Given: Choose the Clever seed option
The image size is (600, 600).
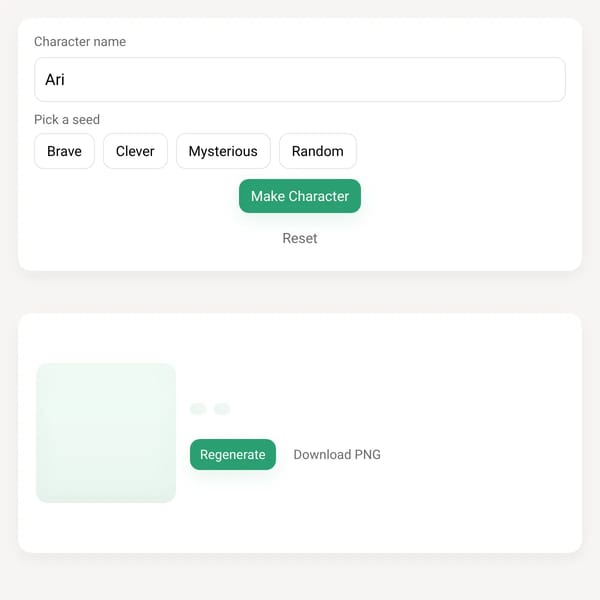Looking at the screenshot, I should (x=135, y=151).
